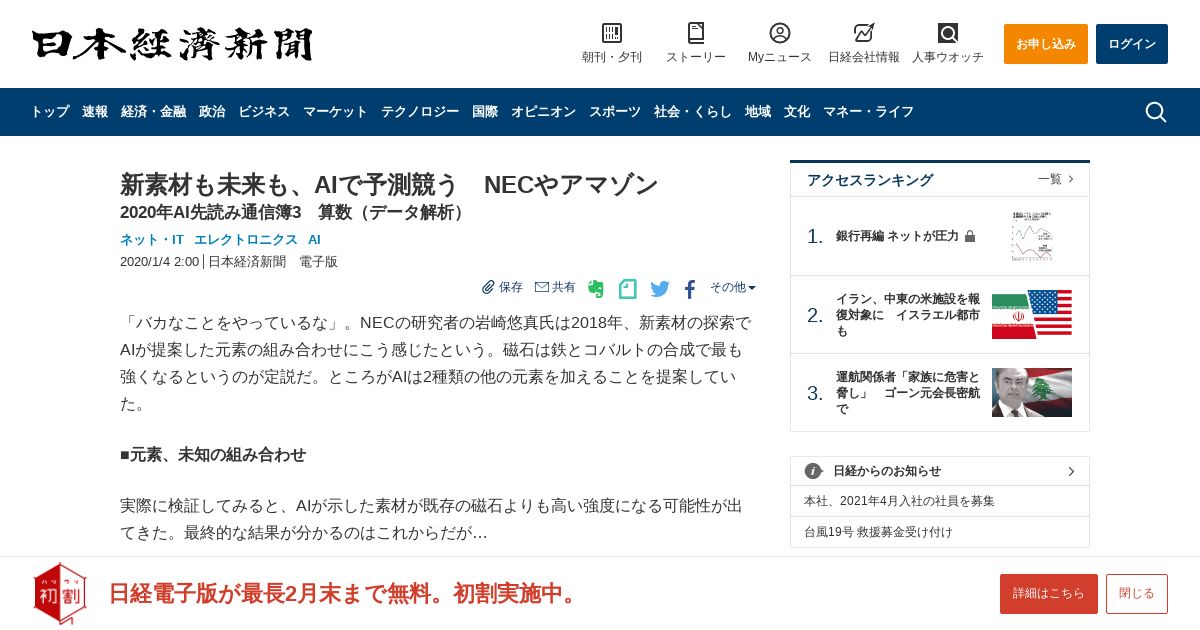
Task: Open the AI topic tag
Action: click(x=314, y=240)
